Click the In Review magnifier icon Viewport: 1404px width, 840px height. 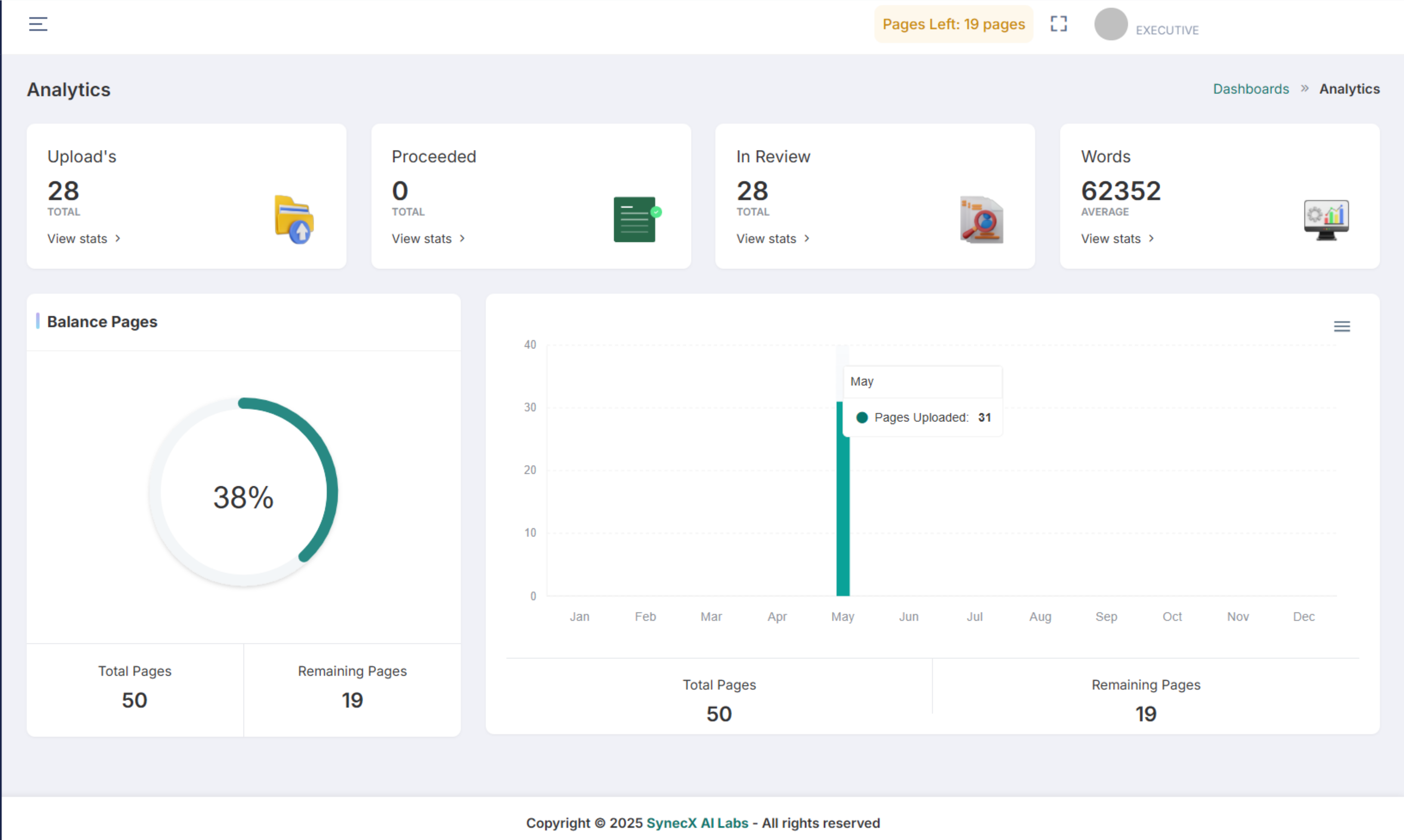[981, 220]
